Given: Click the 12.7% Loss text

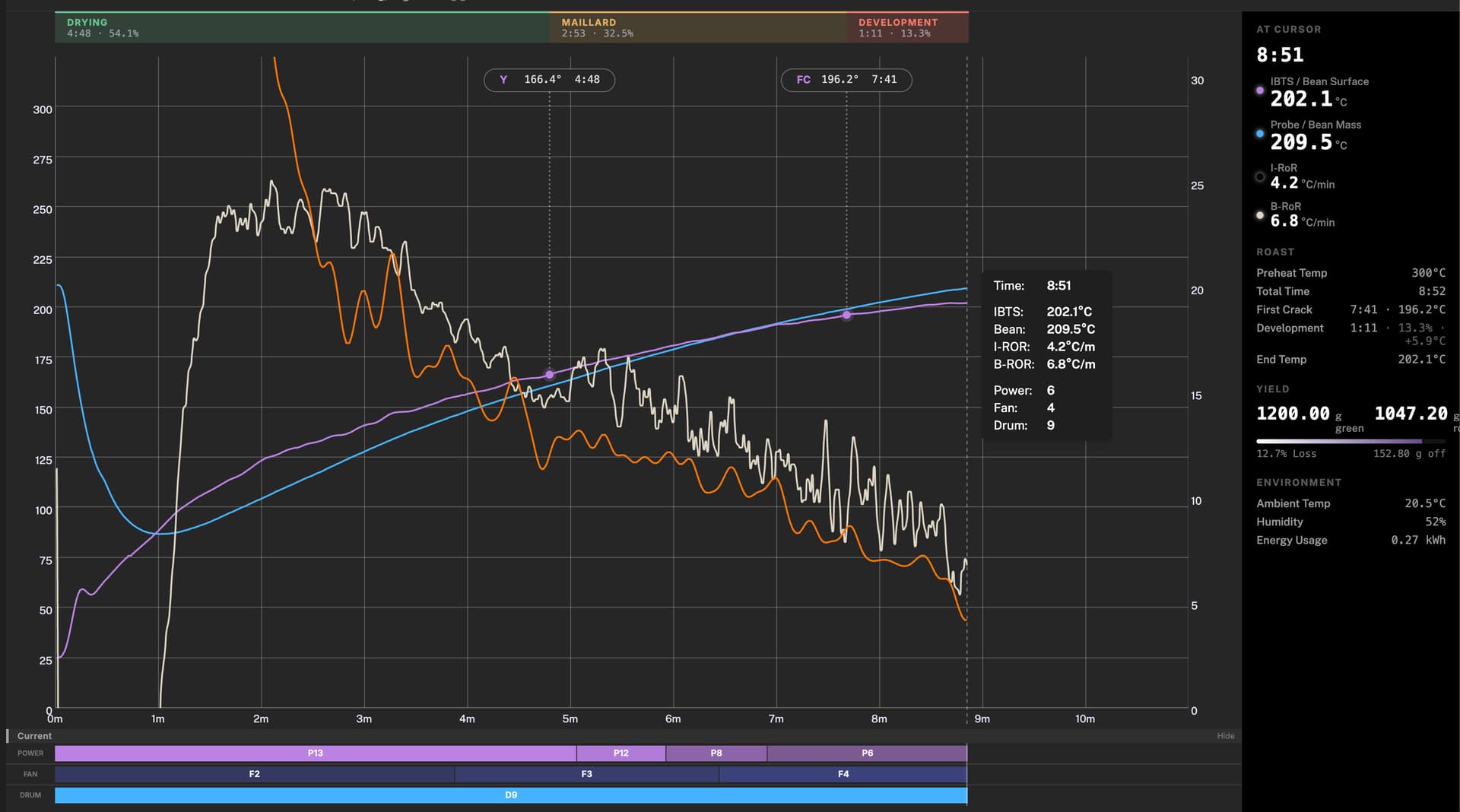Looking at the screenshot, I should point(1286,454).
